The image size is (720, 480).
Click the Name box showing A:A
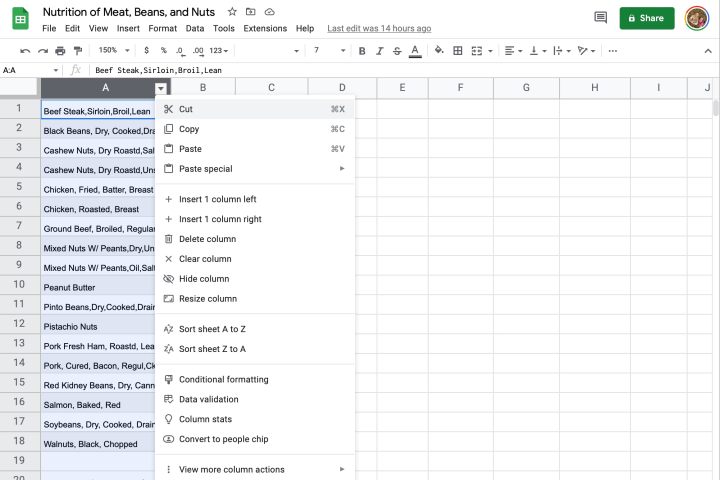click(x=30, y=70)
